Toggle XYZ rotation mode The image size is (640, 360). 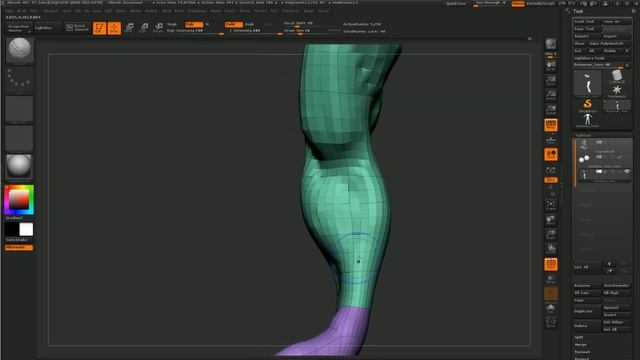point(551,180)
